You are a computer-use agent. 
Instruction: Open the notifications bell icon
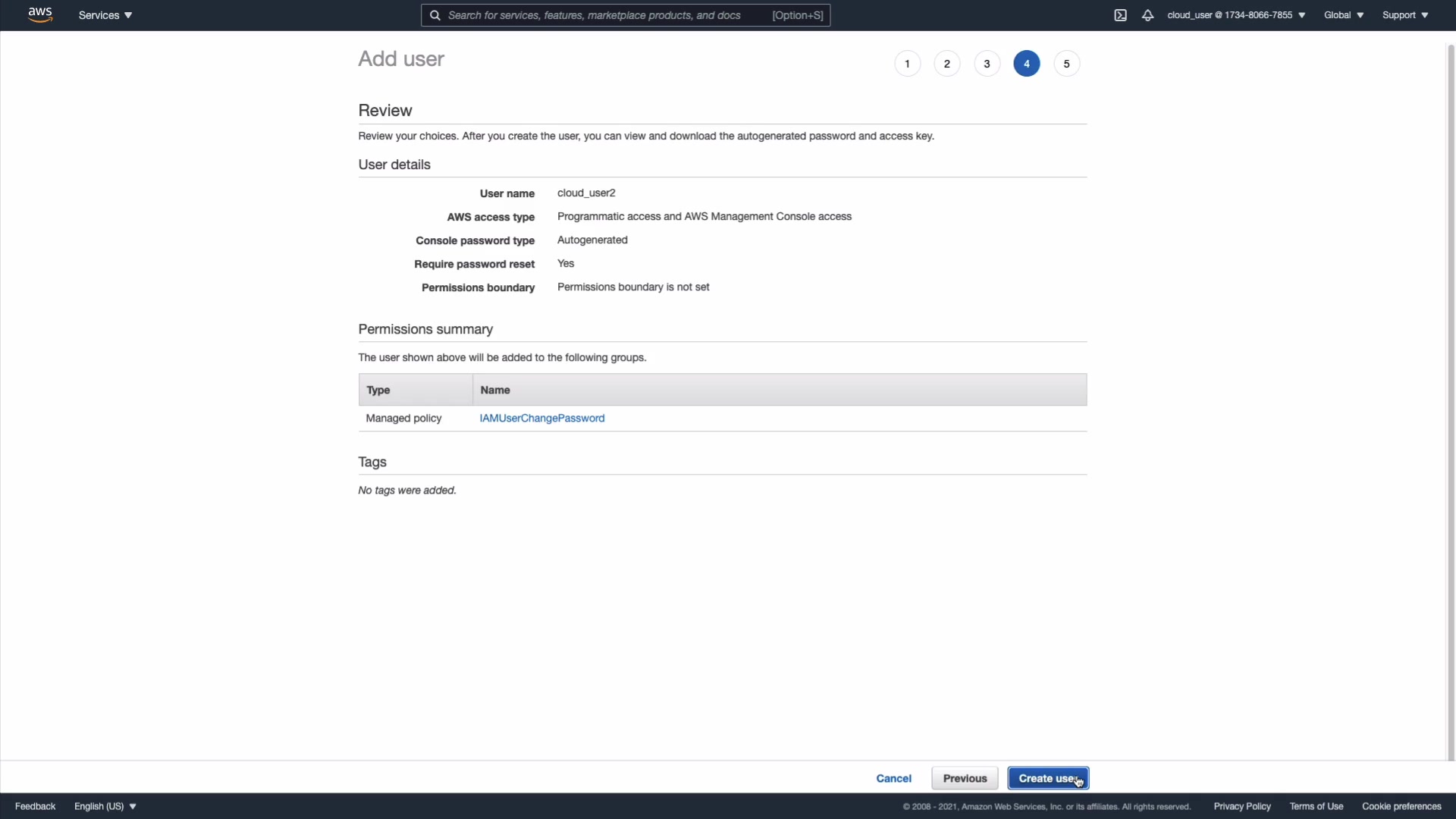[1147, 15]
